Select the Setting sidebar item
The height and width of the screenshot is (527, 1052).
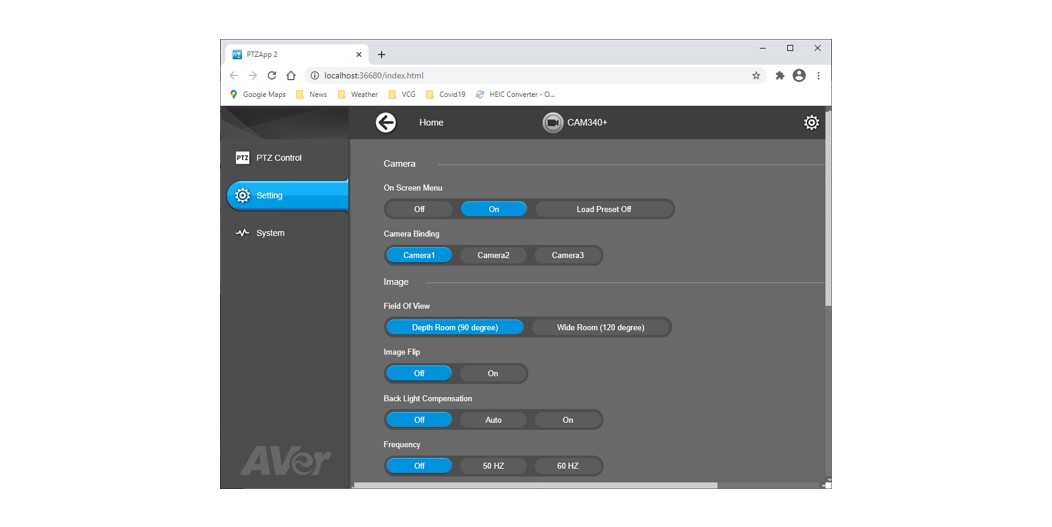pos(287,195)
